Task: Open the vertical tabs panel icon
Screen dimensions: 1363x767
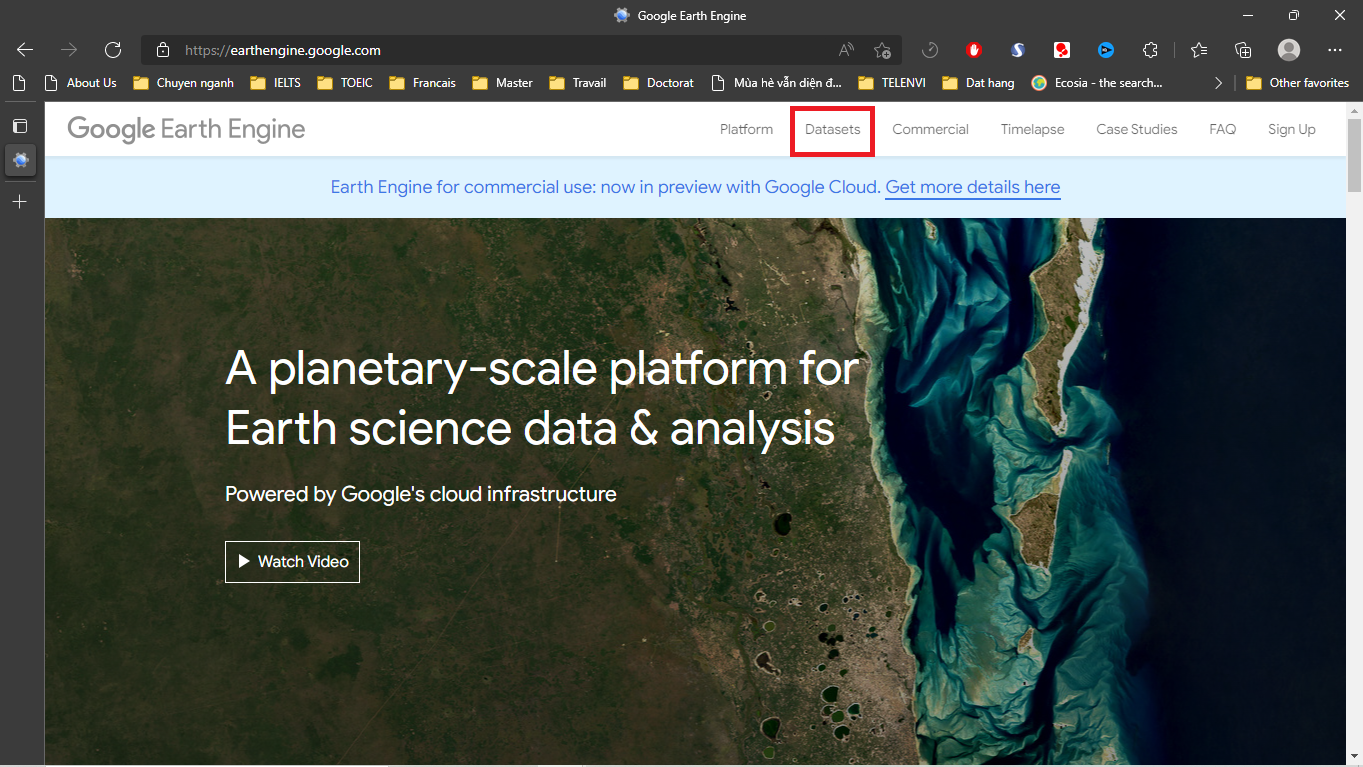Action: click(x=20, y=126)
